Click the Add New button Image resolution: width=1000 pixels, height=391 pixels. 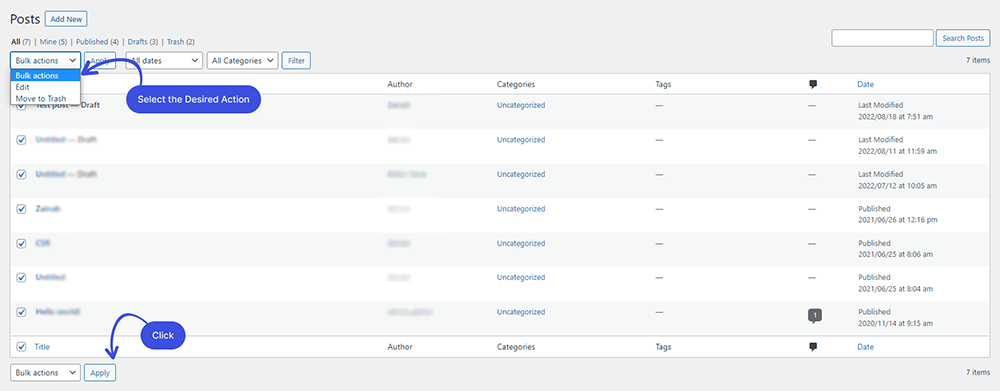click(x=66, y=19)
